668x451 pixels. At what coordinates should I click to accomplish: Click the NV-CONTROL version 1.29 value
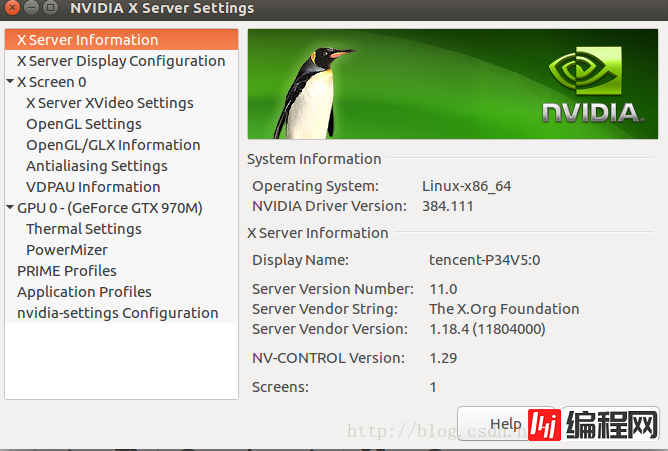coord(443,358)
